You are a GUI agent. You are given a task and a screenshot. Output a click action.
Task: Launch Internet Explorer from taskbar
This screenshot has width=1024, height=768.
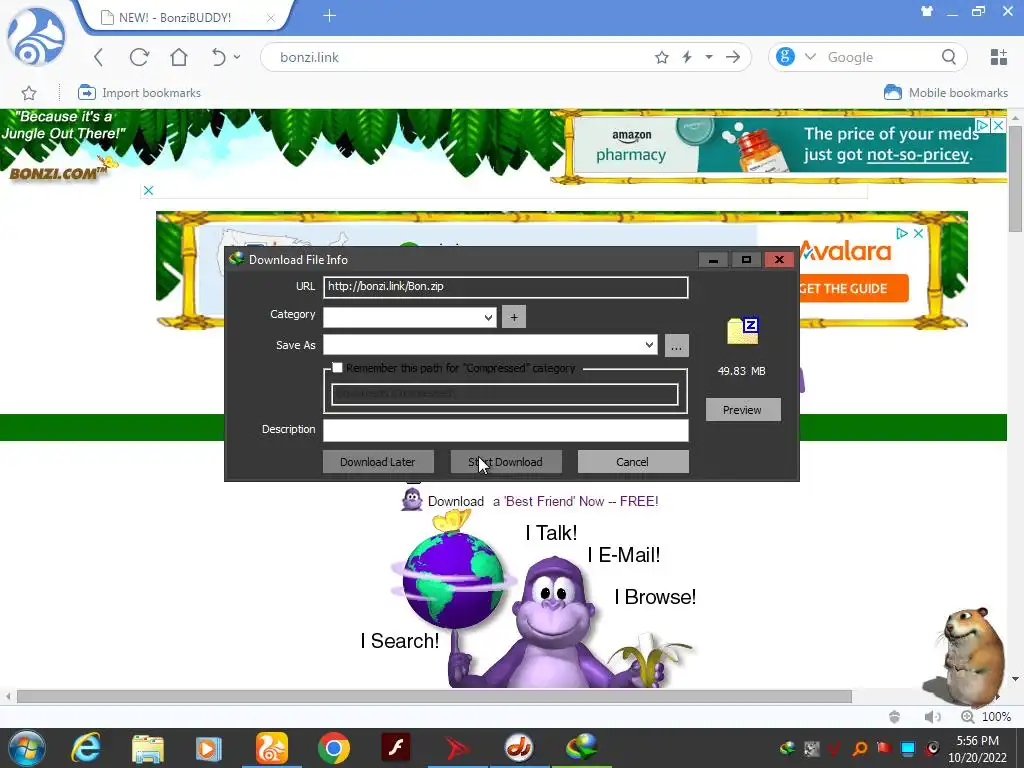[86, 748]
